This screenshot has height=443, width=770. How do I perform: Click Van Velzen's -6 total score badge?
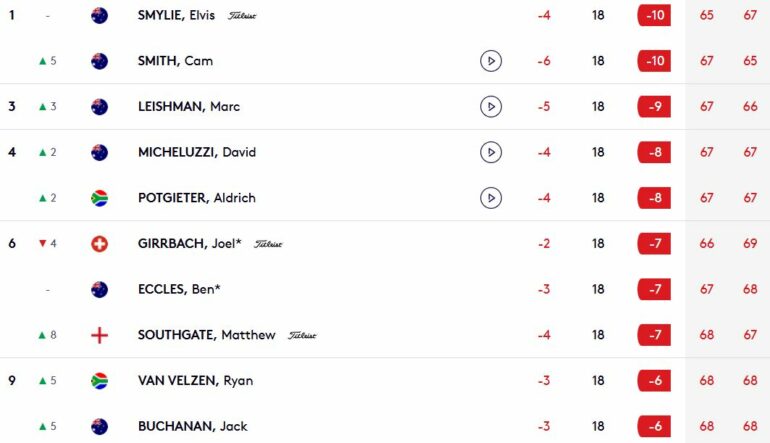(x=654, y=381)
